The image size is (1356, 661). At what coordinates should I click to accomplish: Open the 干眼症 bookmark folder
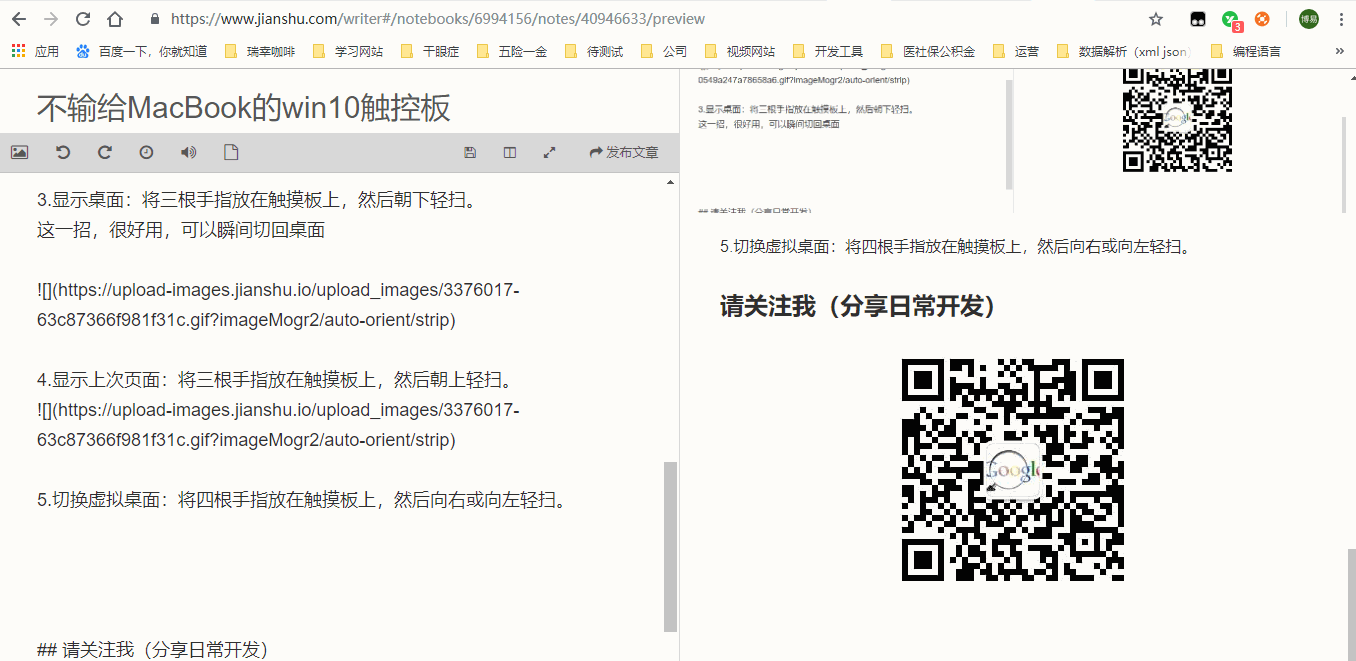tap(430, 51)
